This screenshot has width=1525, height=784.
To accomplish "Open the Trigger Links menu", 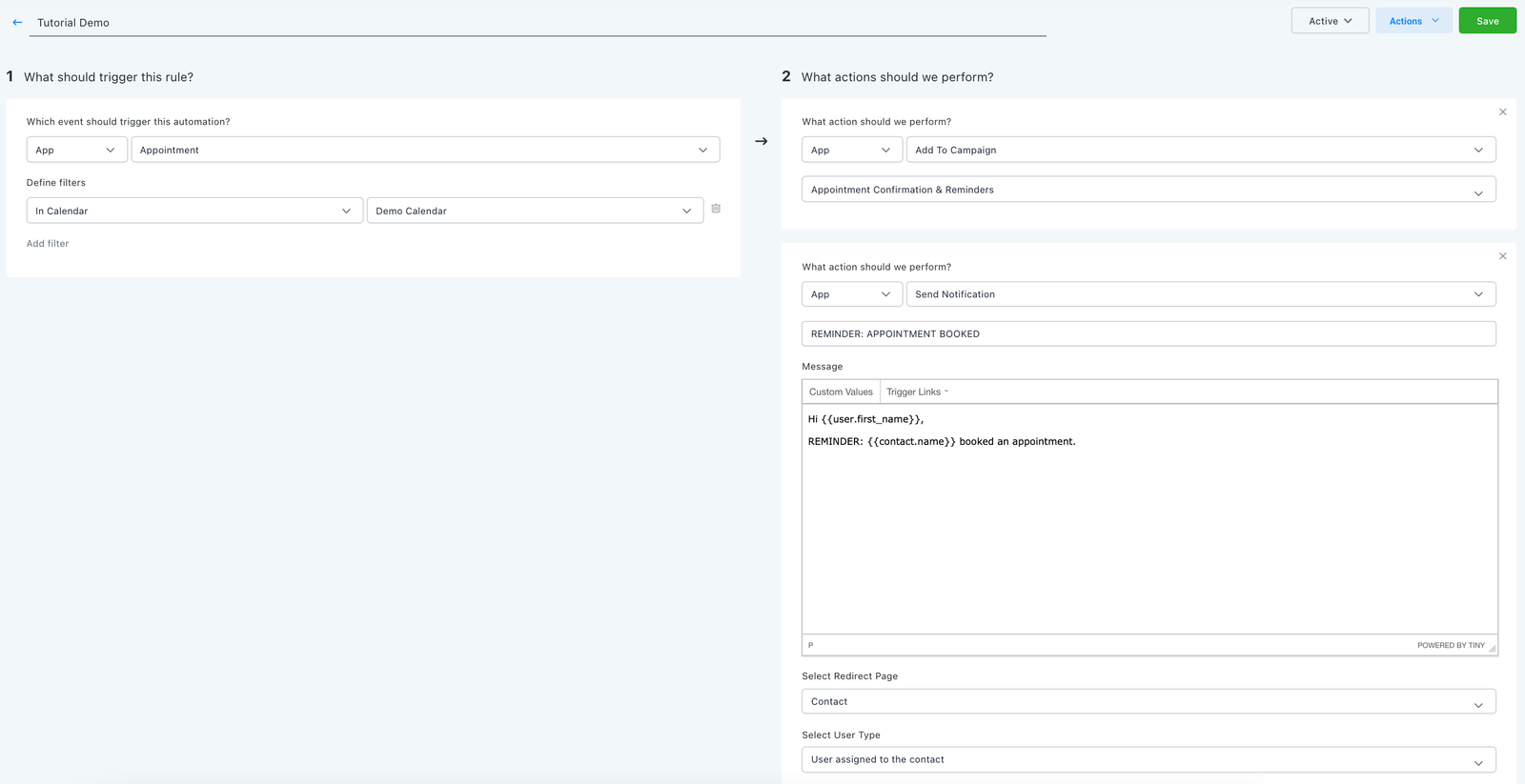I will 917,392.
